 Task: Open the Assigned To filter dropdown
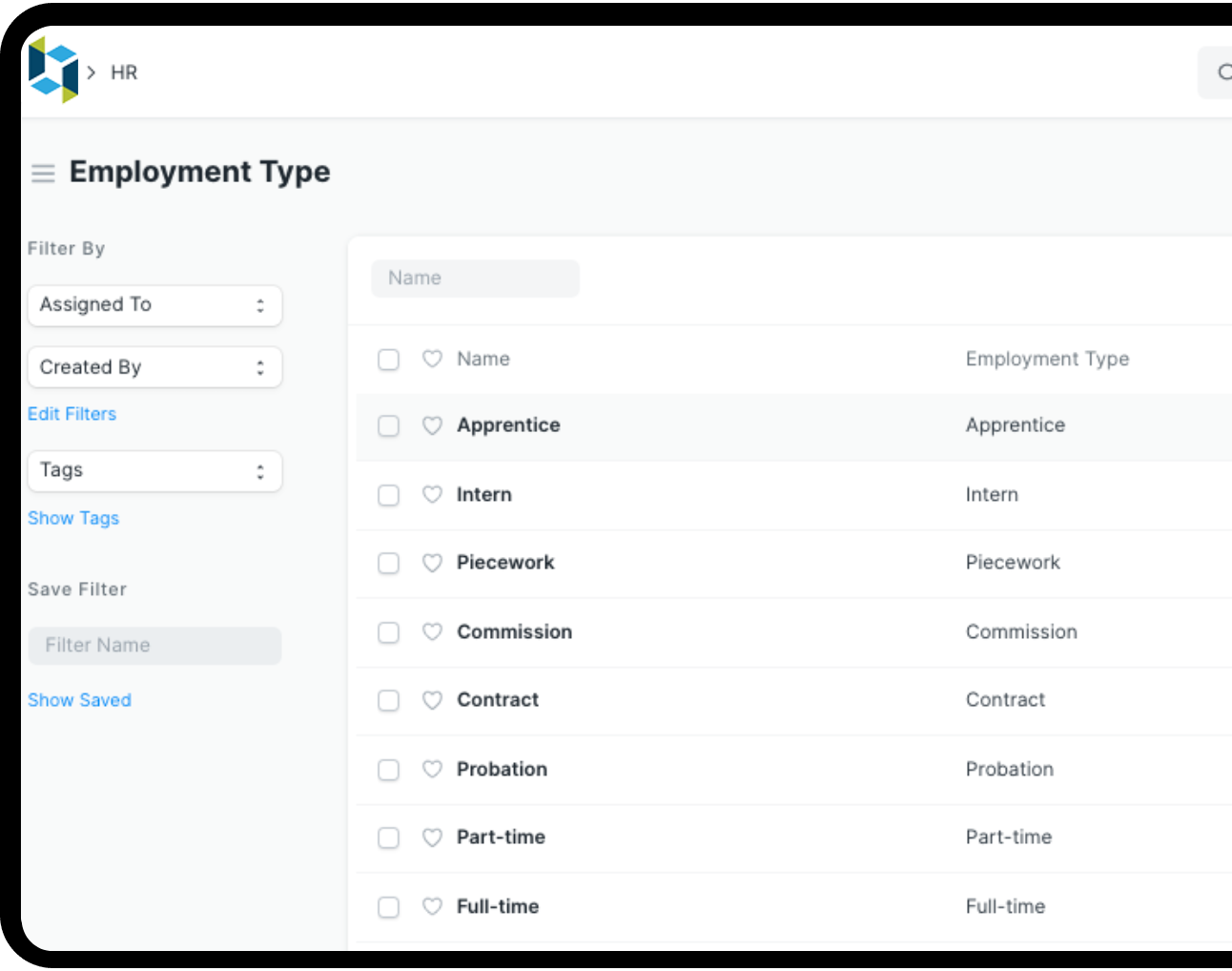click(154, 305)
